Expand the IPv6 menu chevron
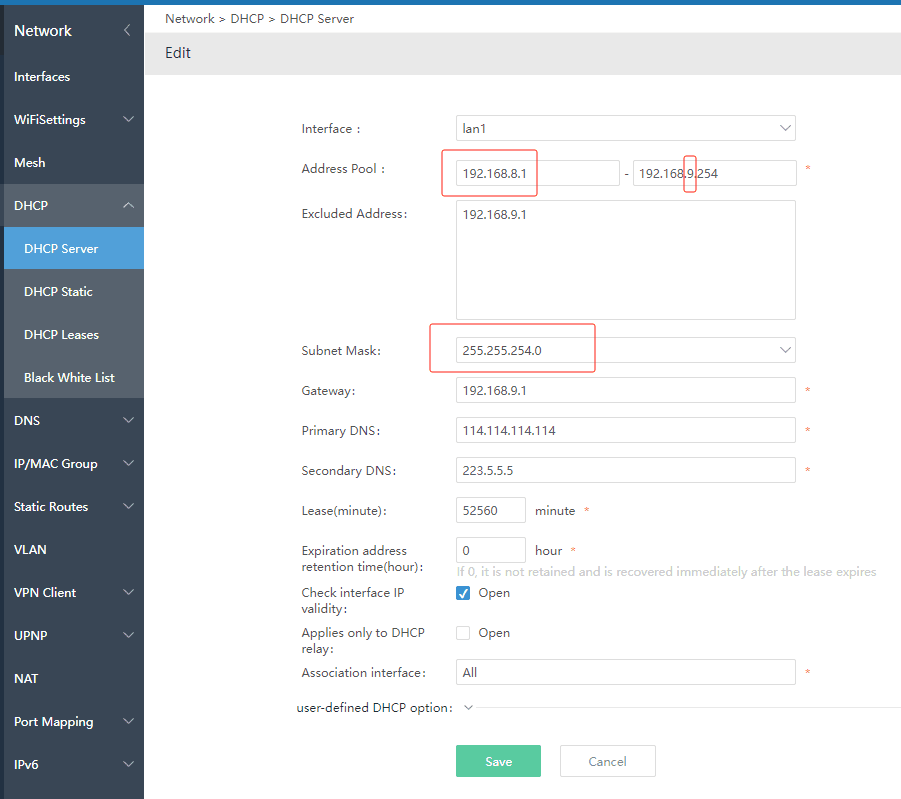 click(129, 764)
